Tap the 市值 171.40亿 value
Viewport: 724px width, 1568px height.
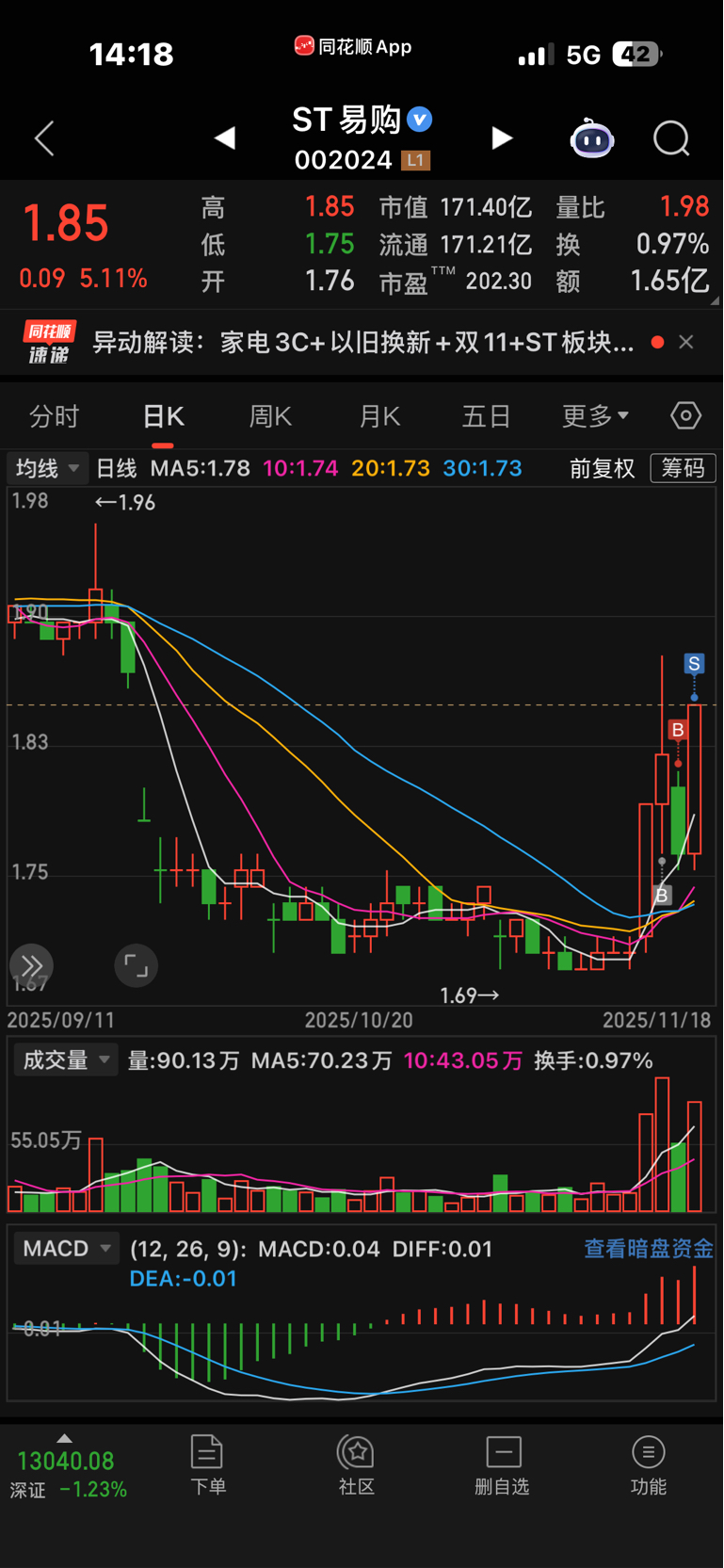[456, 207]
